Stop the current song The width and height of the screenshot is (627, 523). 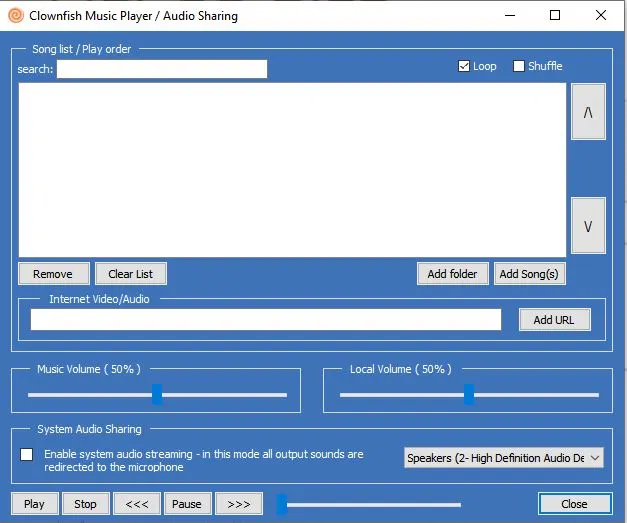tap(86, 504)
